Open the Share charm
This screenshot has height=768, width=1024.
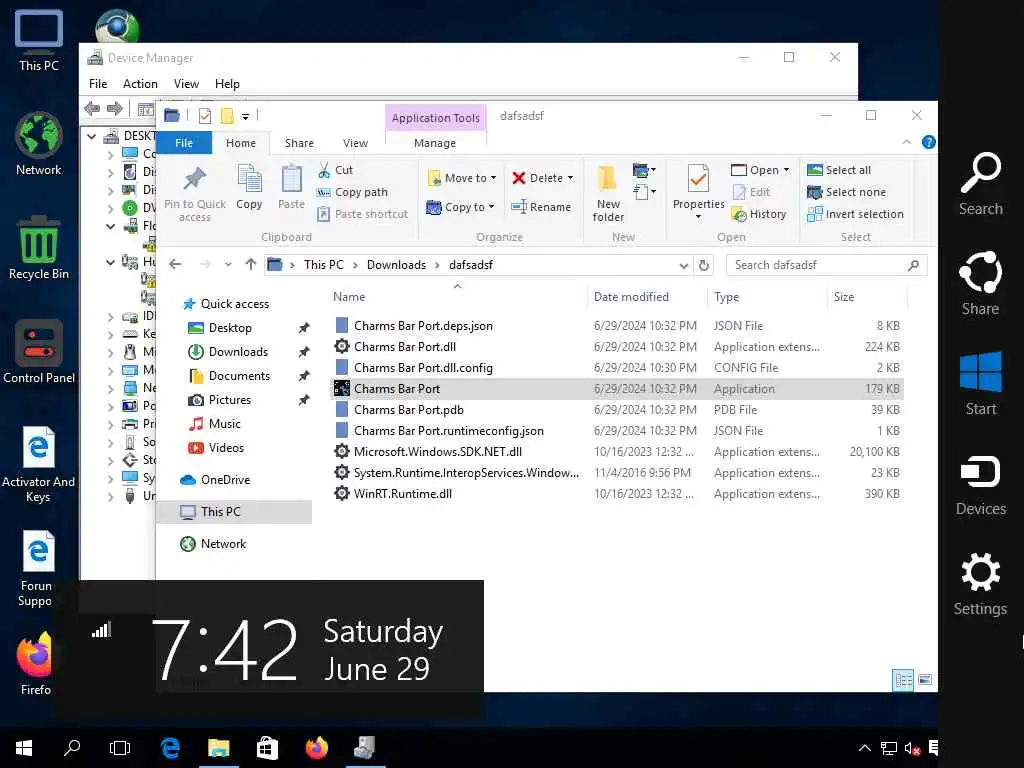(980, 283)
